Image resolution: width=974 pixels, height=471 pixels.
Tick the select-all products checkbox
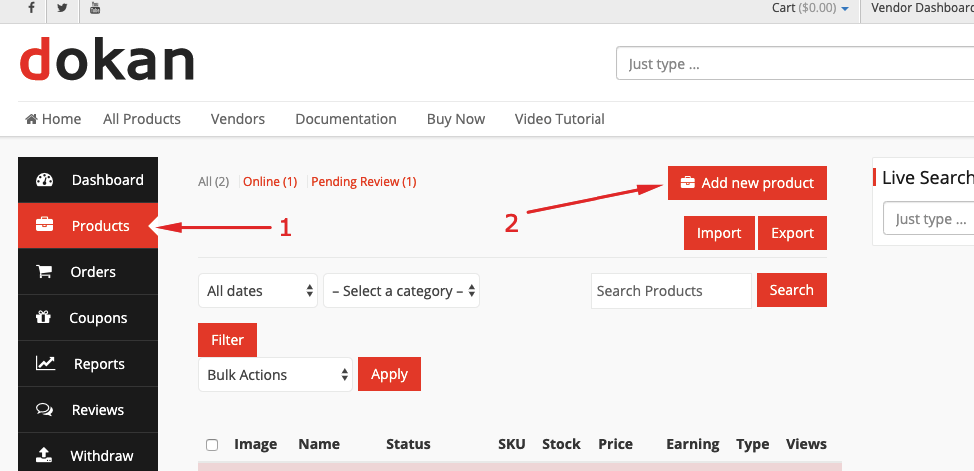tap(212, 444)
